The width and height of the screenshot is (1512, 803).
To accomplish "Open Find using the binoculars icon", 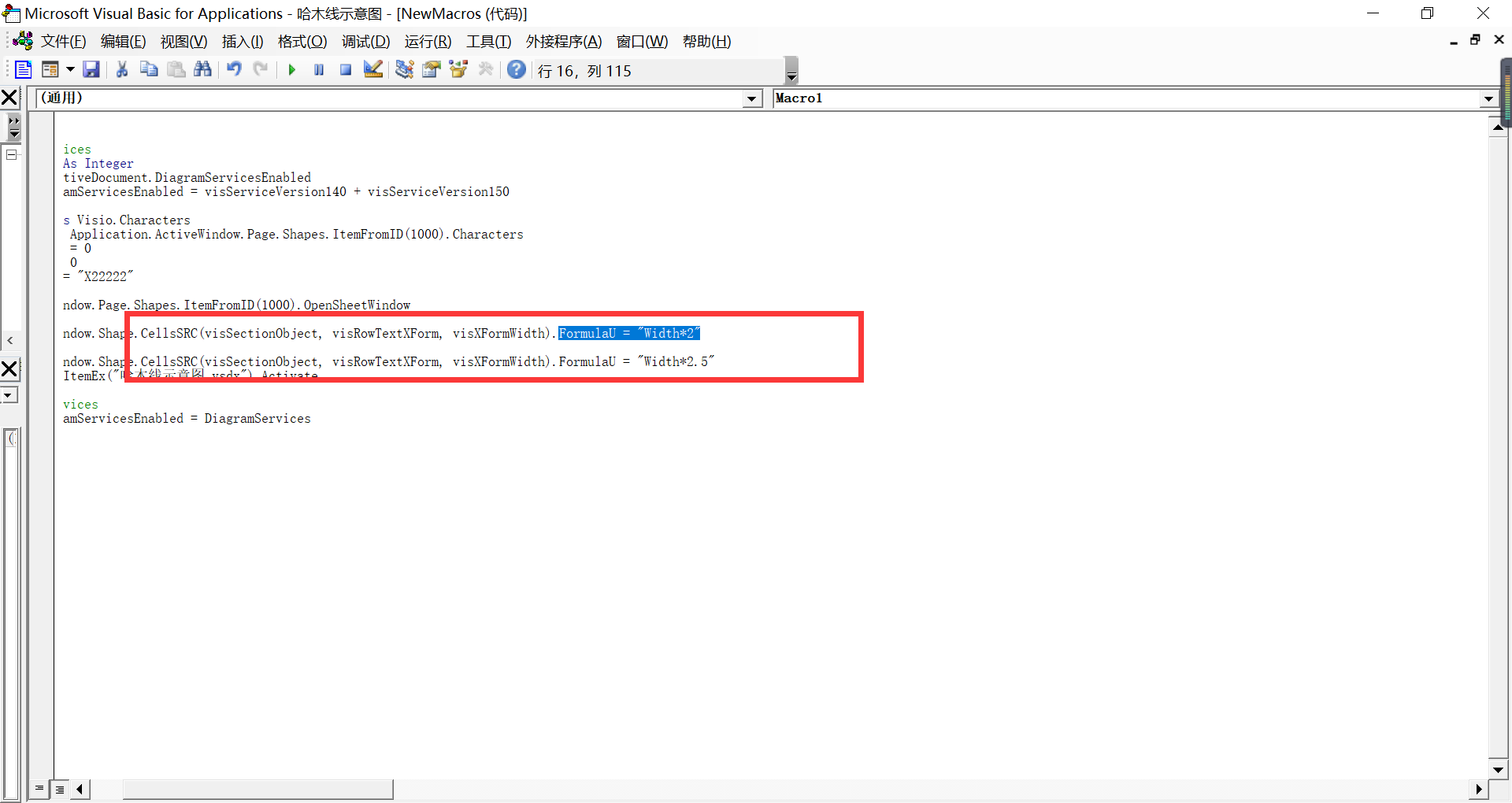I will tap(203, 70).
